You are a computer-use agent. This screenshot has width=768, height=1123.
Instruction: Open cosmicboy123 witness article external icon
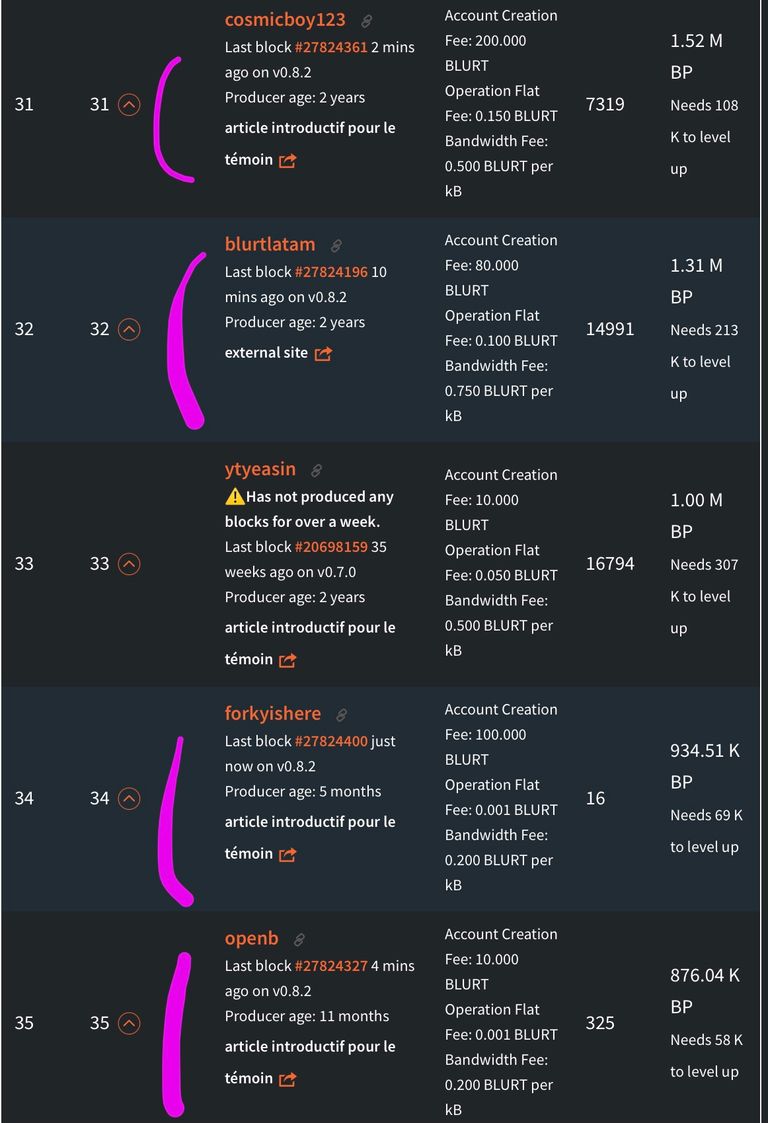[287, 160]
